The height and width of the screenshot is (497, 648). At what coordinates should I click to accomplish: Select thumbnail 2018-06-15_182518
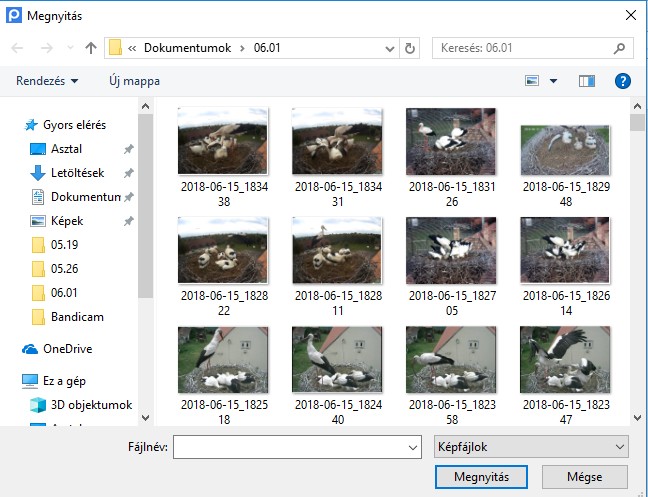pyautogui.click(x=223, y=359)
